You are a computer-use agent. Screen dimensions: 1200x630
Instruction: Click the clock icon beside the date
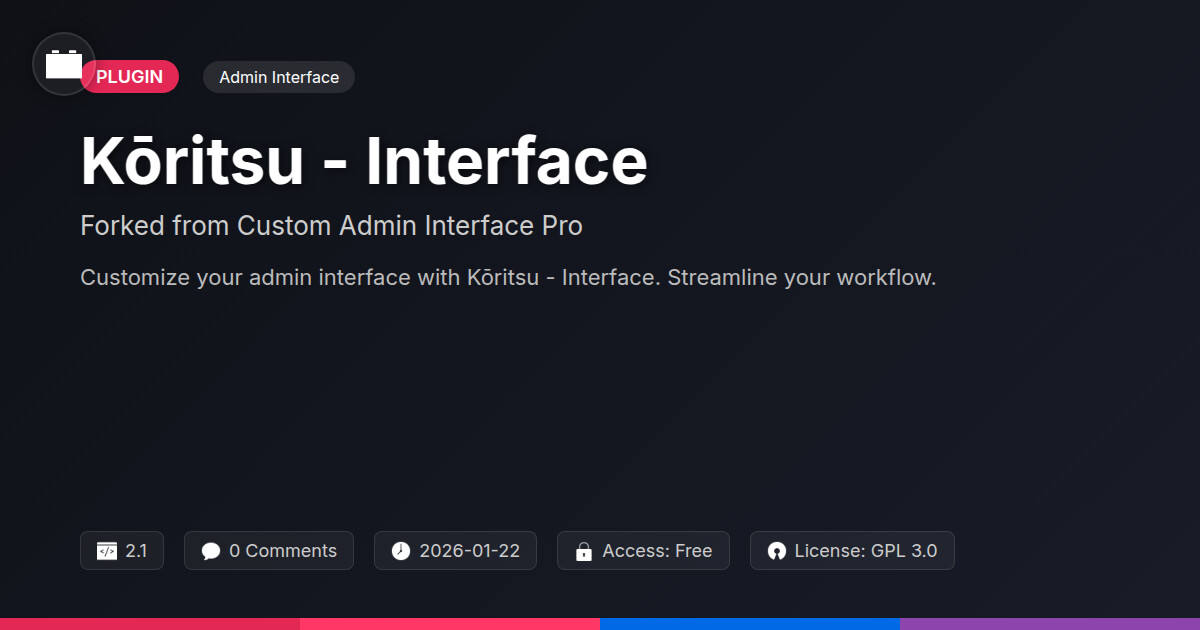(401, 551)
